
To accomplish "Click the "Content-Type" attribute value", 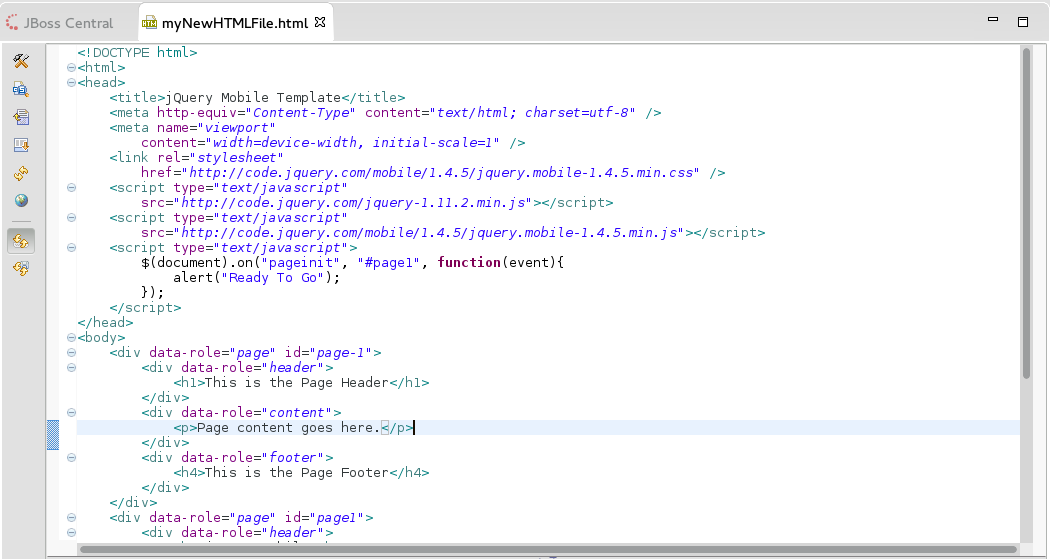I will [x=301, y=112].
